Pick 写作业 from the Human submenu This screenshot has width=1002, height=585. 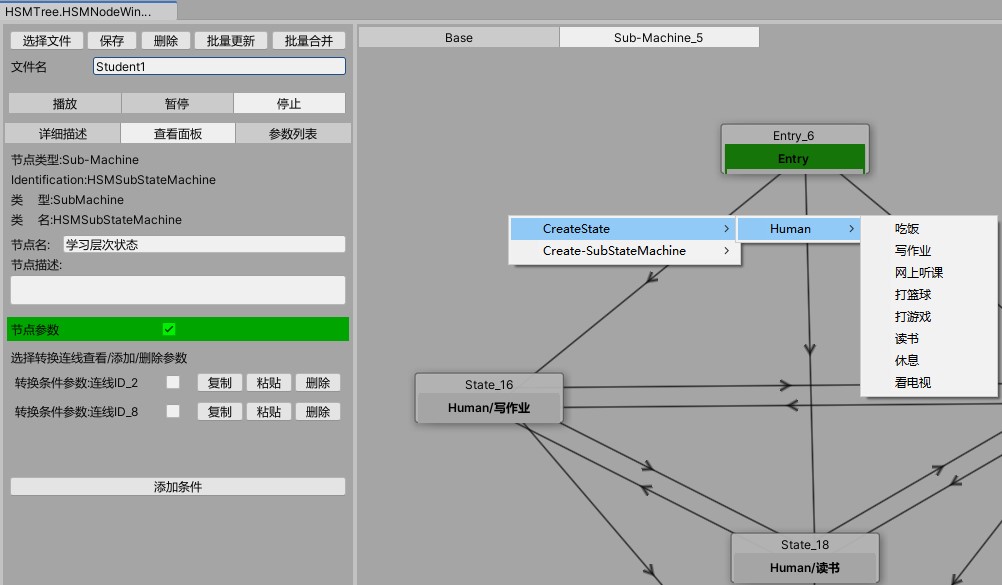pyautogui.click(x=929, y=251)
